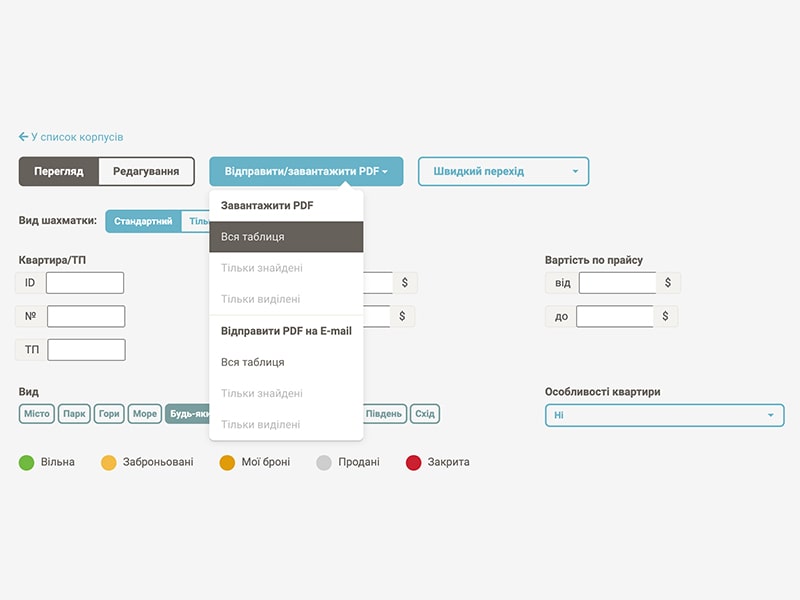Choose Тільки виділені under Відправити PDF на E-mail
Screen dimensions: 800x600
tap(286, 424)
